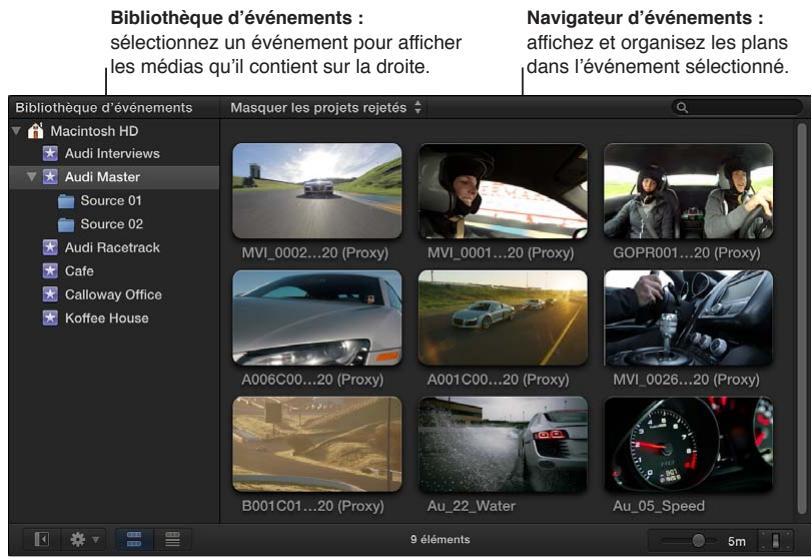Viewport: 812px width, 560px height.
Task: Collapse the Macintosh HD disclosure triangle
Action: click(x=17, y=131)
